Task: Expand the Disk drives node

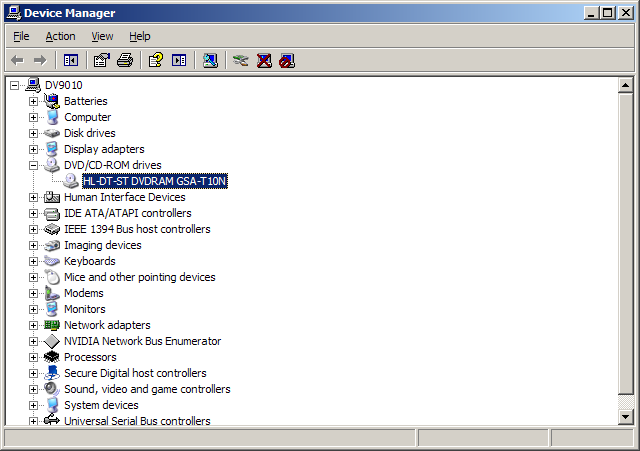Action: pyautogui.click(x=33, y=133)
